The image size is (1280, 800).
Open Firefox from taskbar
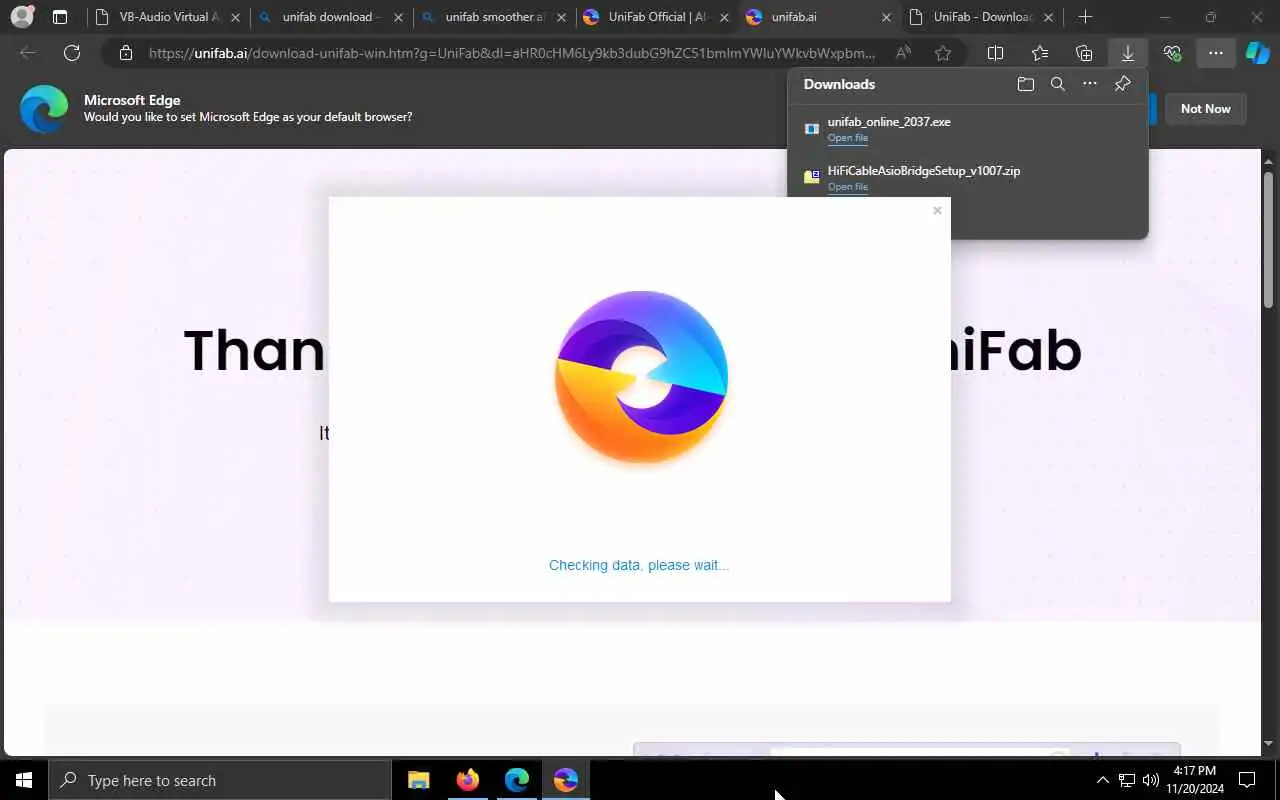pyautogui.click(x=468, y=780)
